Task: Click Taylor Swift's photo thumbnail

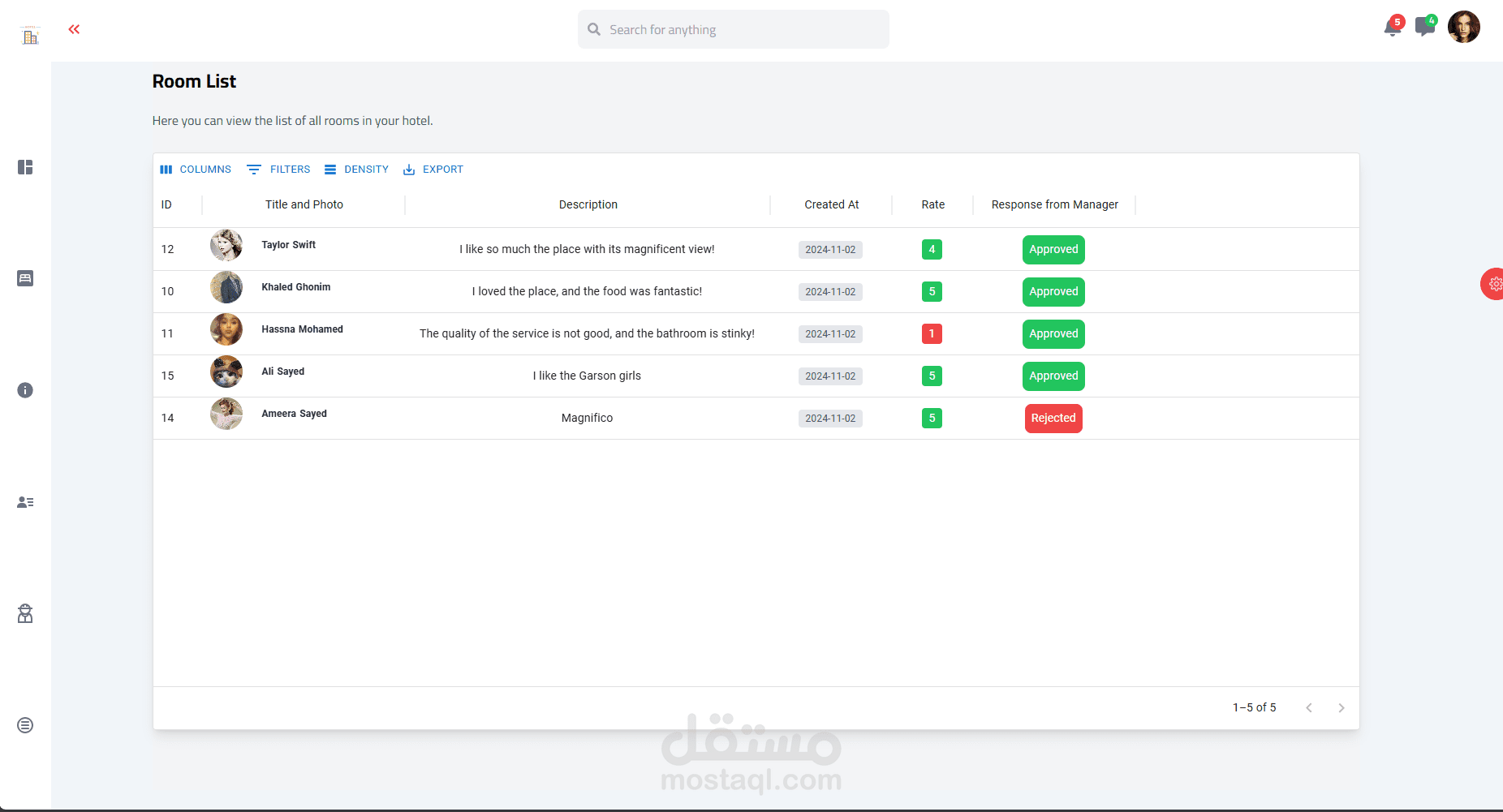Action: pos(226,245)
